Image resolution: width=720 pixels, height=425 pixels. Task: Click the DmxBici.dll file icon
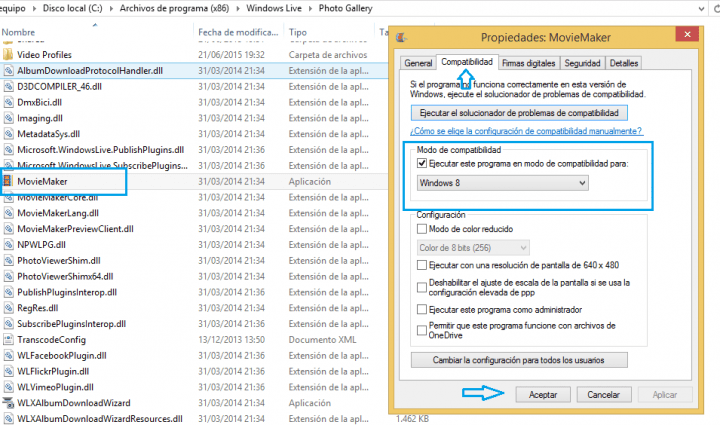(8, 102)
